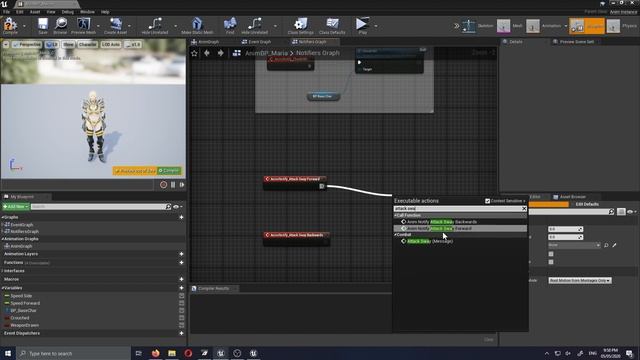Viewport: 640px width, 360px height.
Task: Open Firefox from the Windows taskbar
Action: (156, 353)
